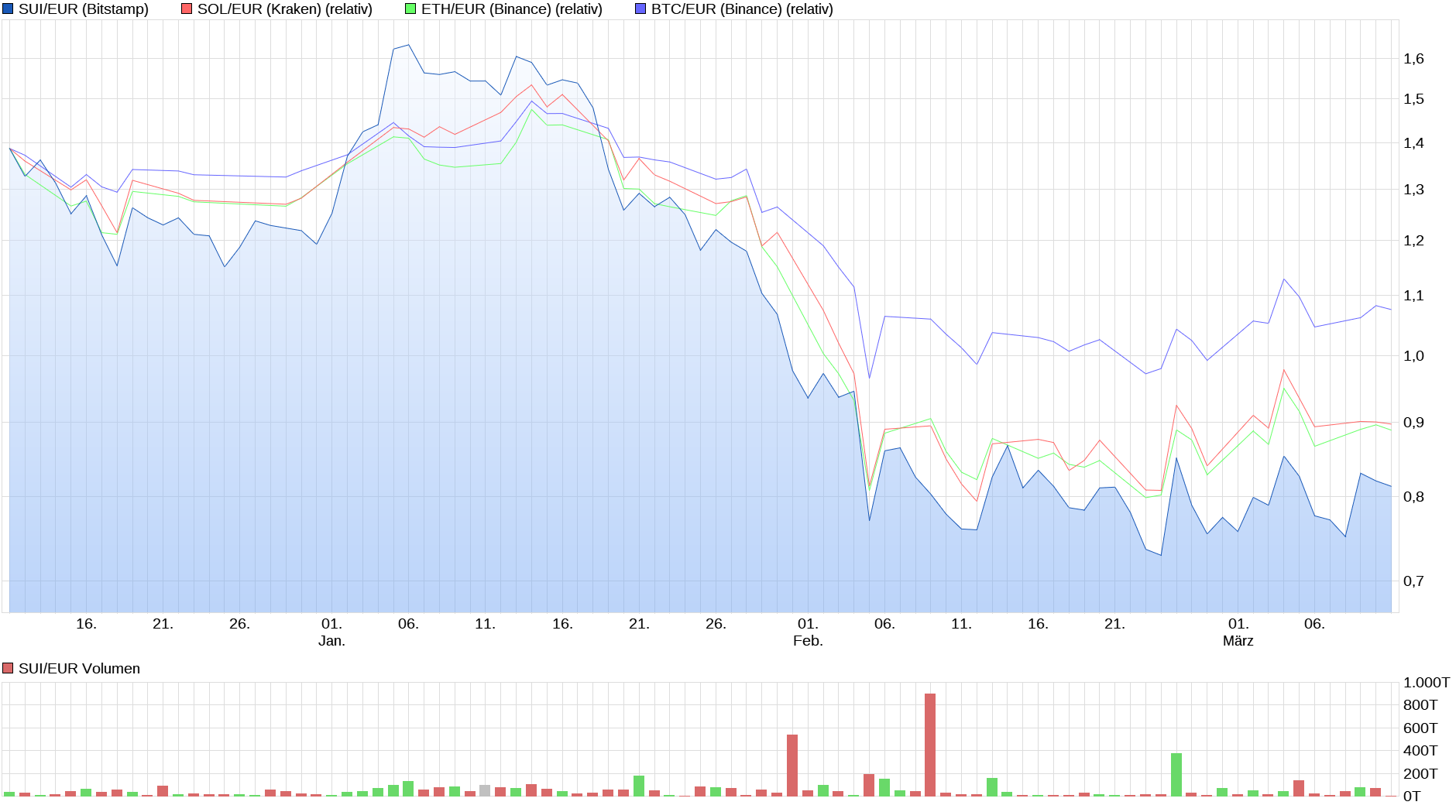Select the SUI/EUR (Bitstamp) legend label

coord(84,9)
